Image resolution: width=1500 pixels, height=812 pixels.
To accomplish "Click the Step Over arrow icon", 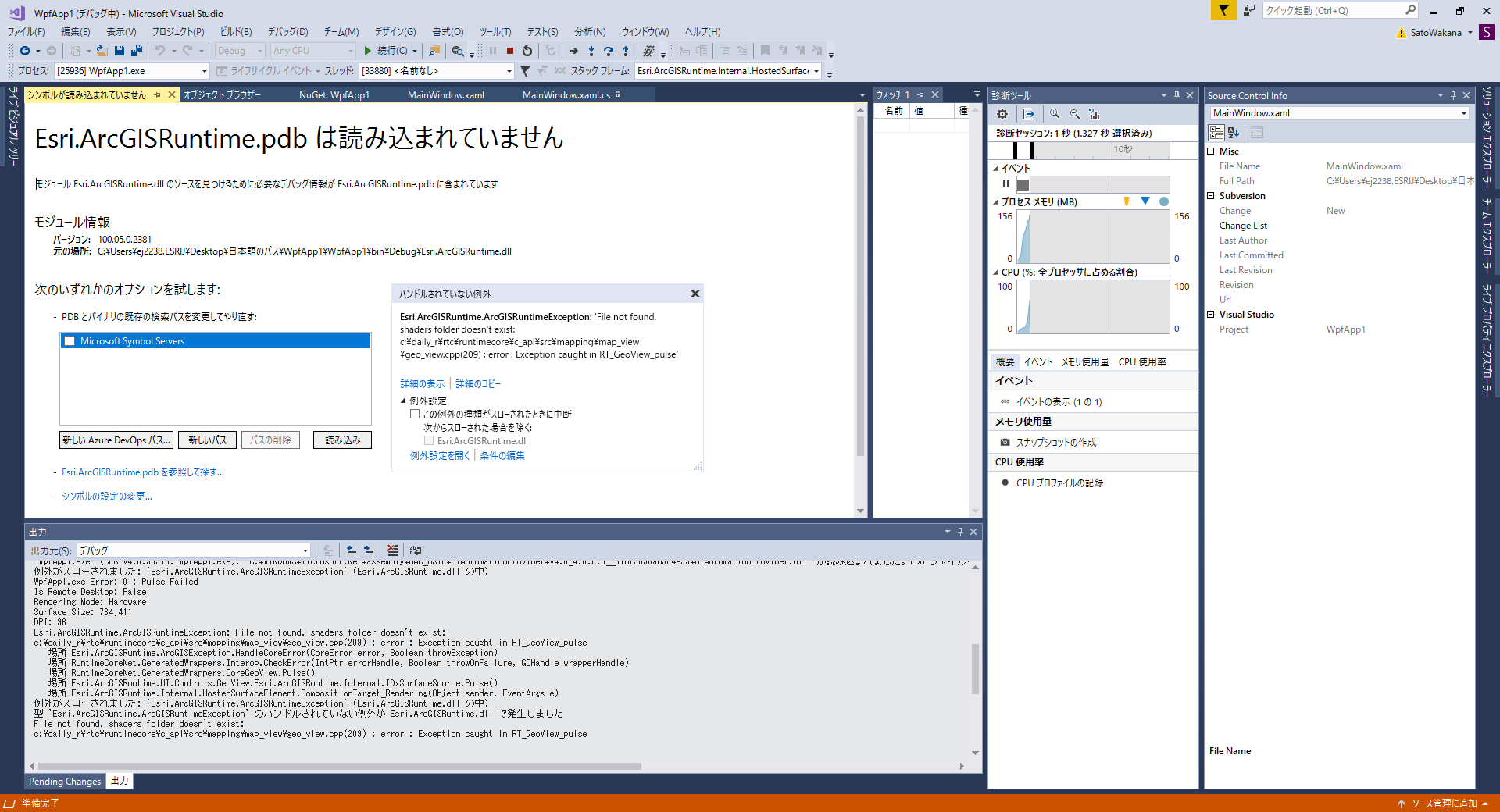I will (x=609, y=51).
